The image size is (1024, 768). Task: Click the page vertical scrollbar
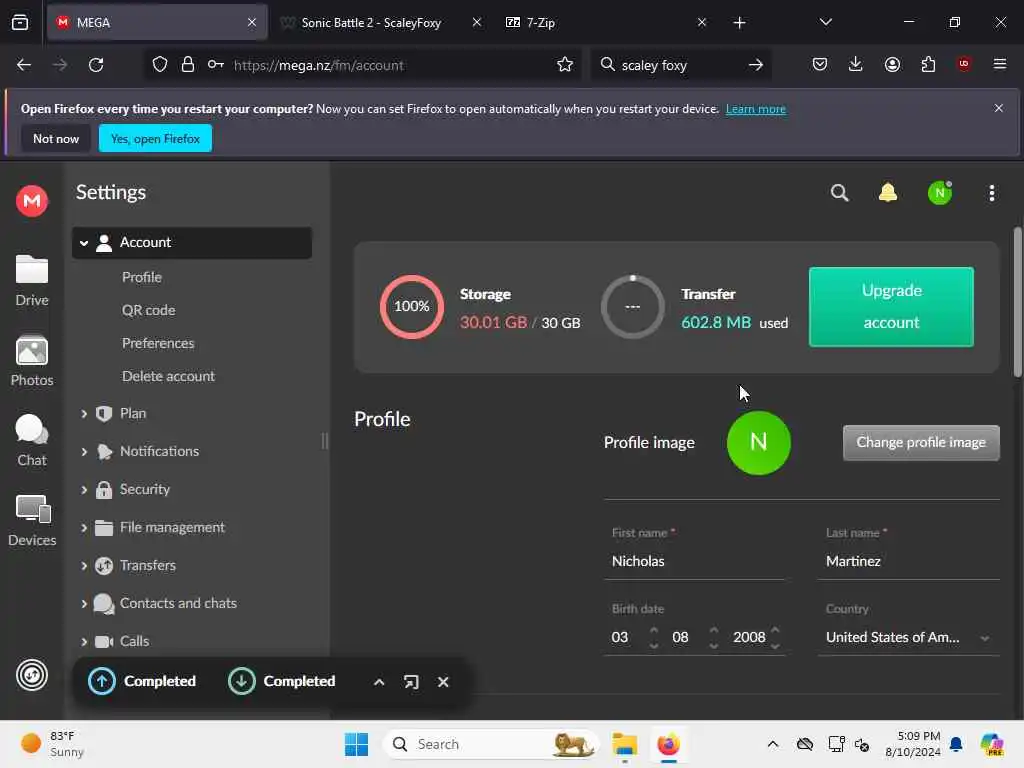(1017, 302)
